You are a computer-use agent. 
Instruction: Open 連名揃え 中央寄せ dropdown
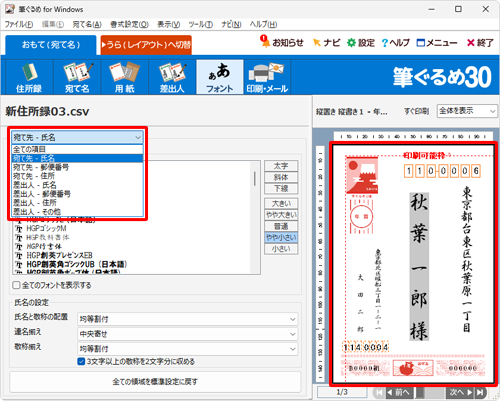[x=187, y=334]
